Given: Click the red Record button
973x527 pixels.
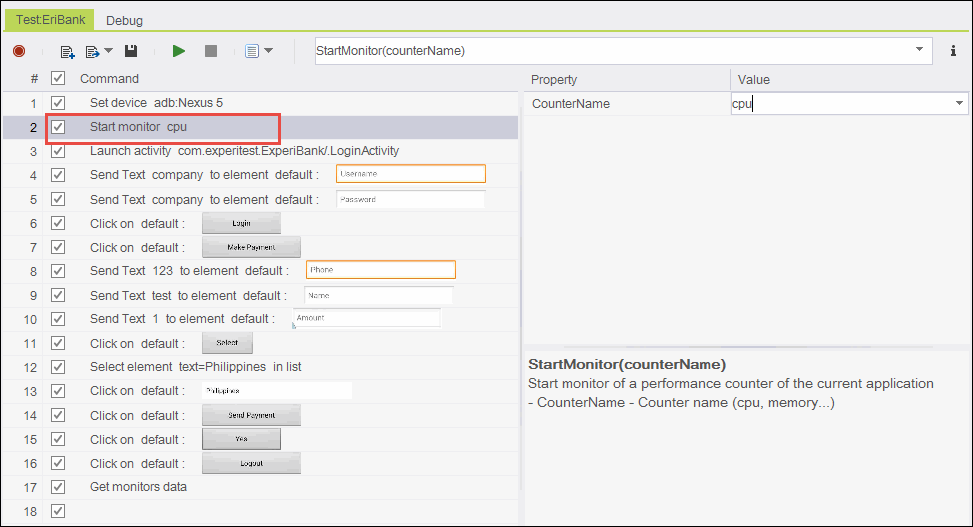Looking at the screenshot, I should [x=19, y=51].
